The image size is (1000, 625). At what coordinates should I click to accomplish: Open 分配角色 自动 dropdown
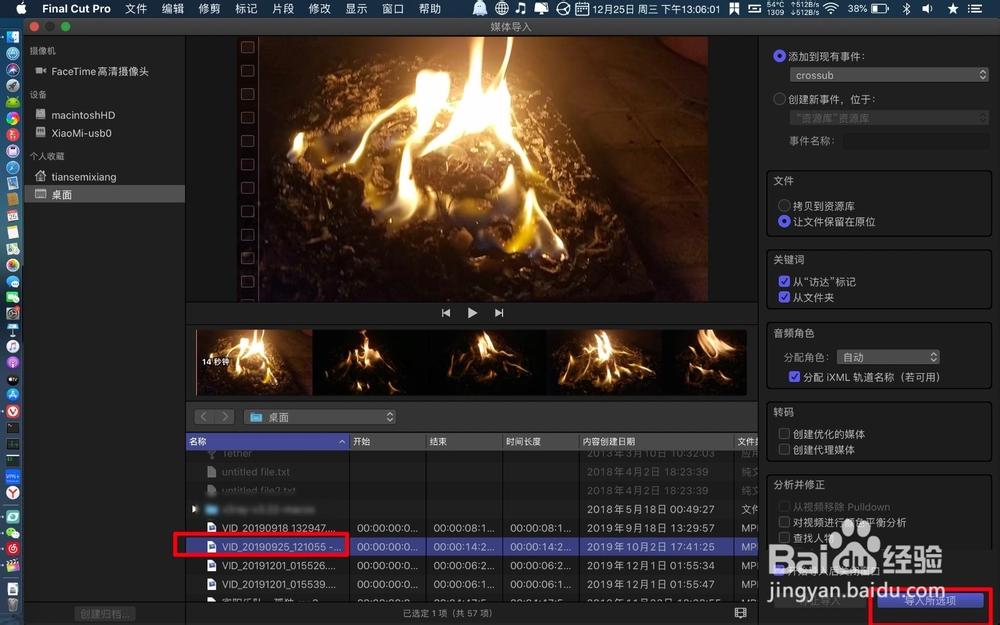[889, 357]
